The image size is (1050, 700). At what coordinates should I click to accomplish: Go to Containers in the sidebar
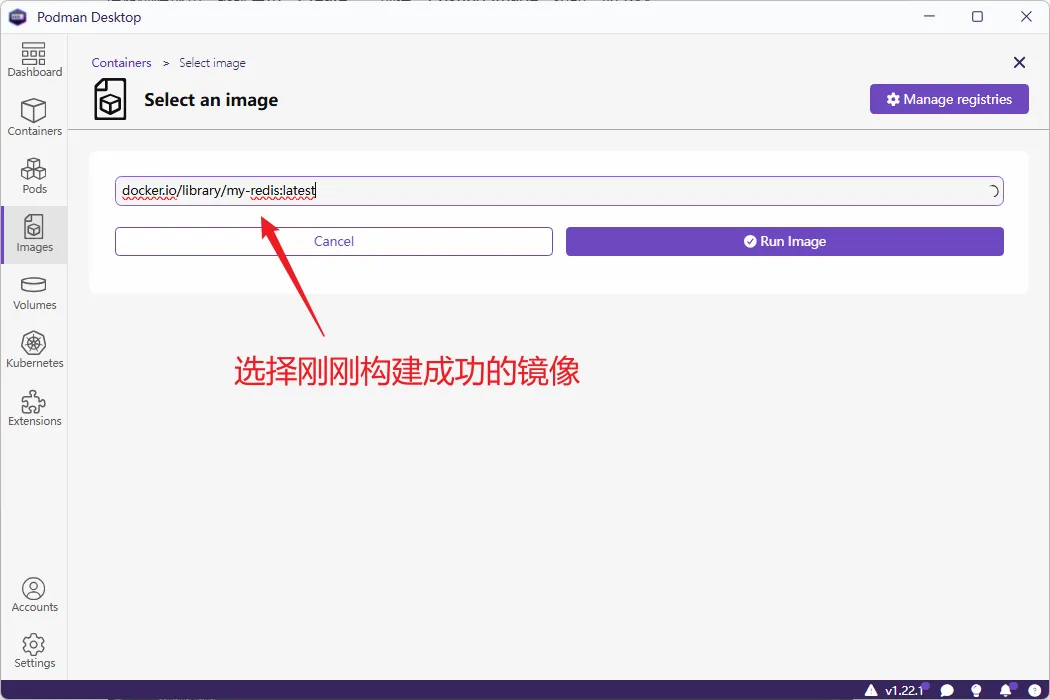click(x=34, y=117)
